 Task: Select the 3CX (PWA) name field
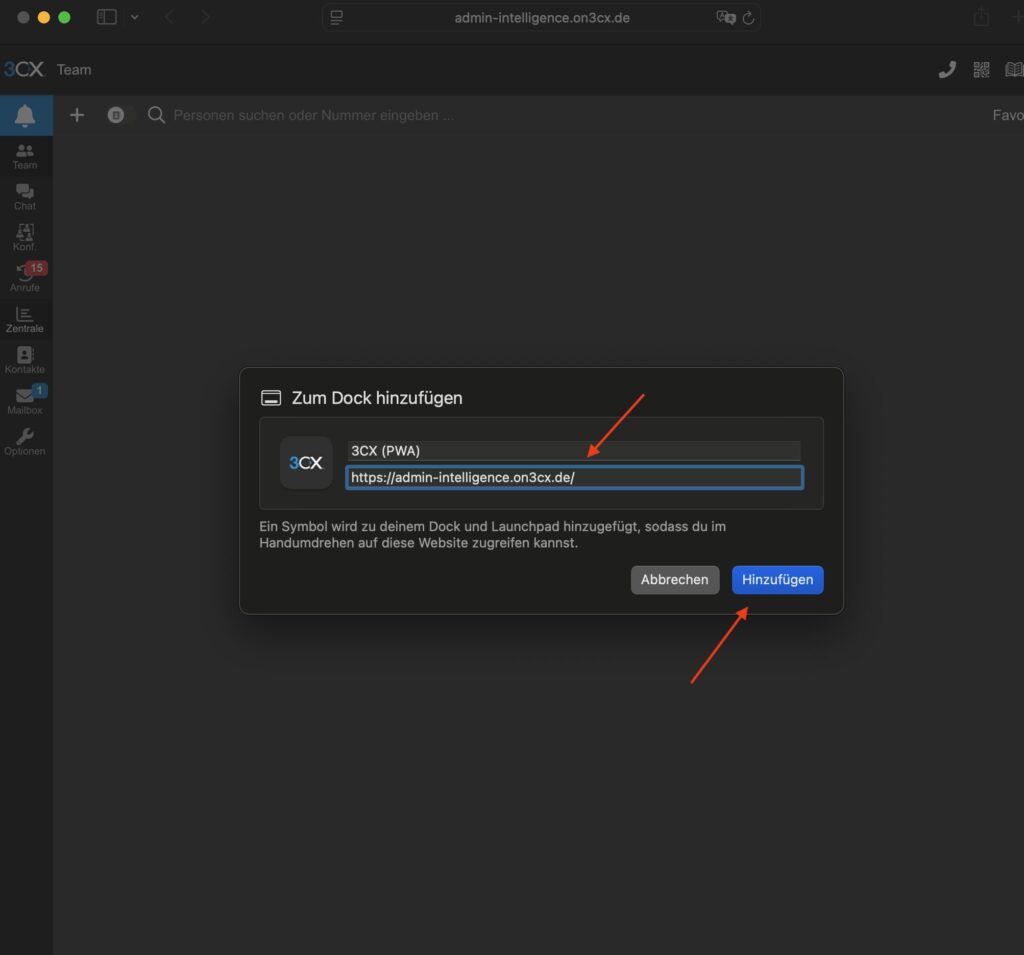click(x=574, y=451)
